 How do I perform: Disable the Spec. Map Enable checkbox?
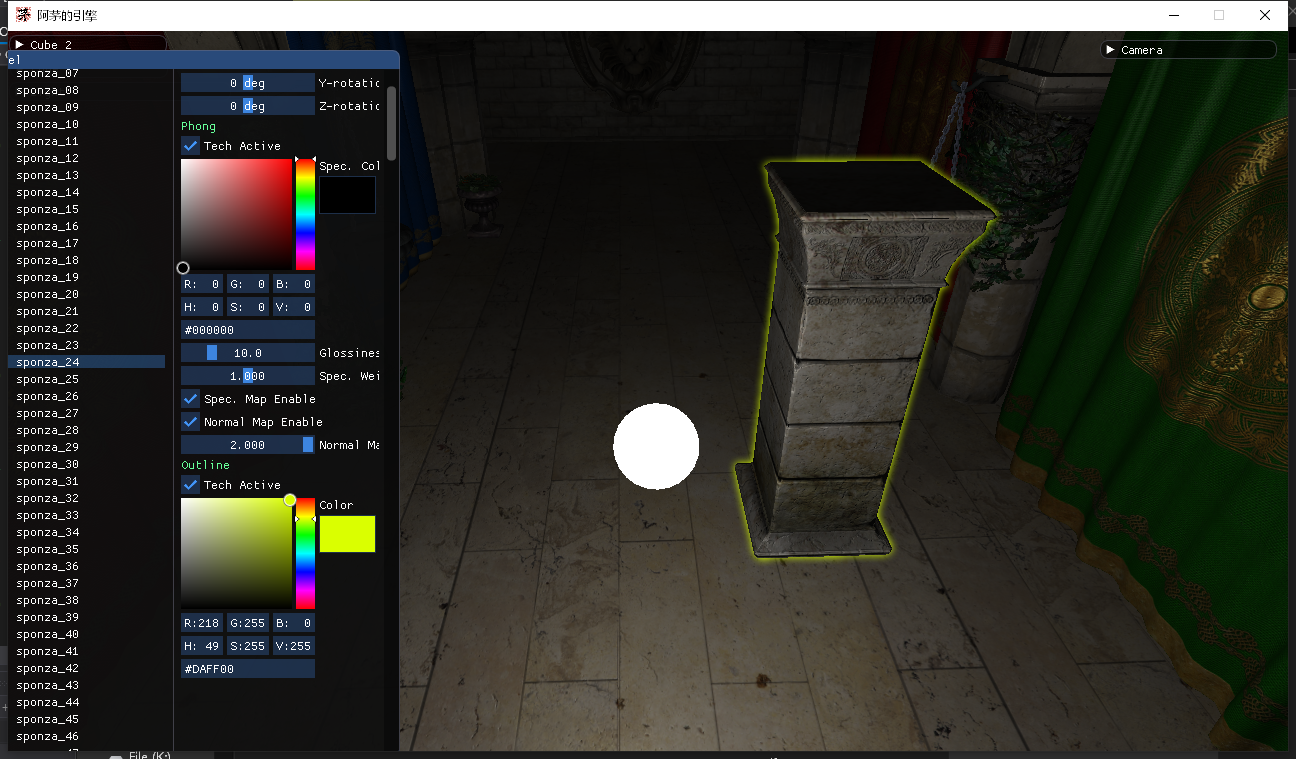[x=190, y=399]
